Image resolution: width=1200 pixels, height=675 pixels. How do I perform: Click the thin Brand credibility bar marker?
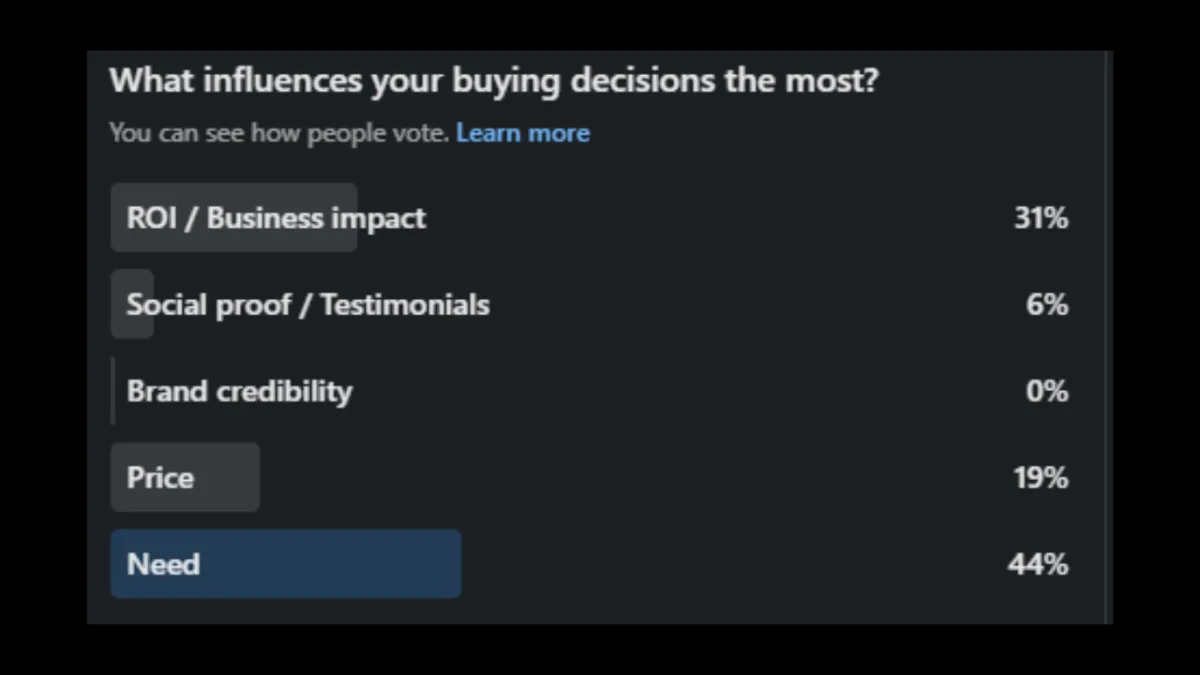coord(112,391)
